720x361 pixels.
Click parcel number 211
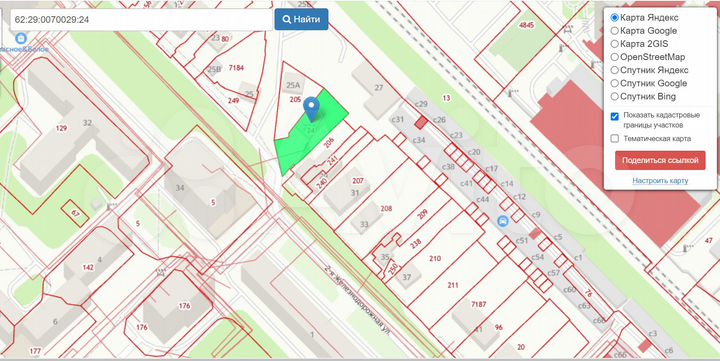453,285
